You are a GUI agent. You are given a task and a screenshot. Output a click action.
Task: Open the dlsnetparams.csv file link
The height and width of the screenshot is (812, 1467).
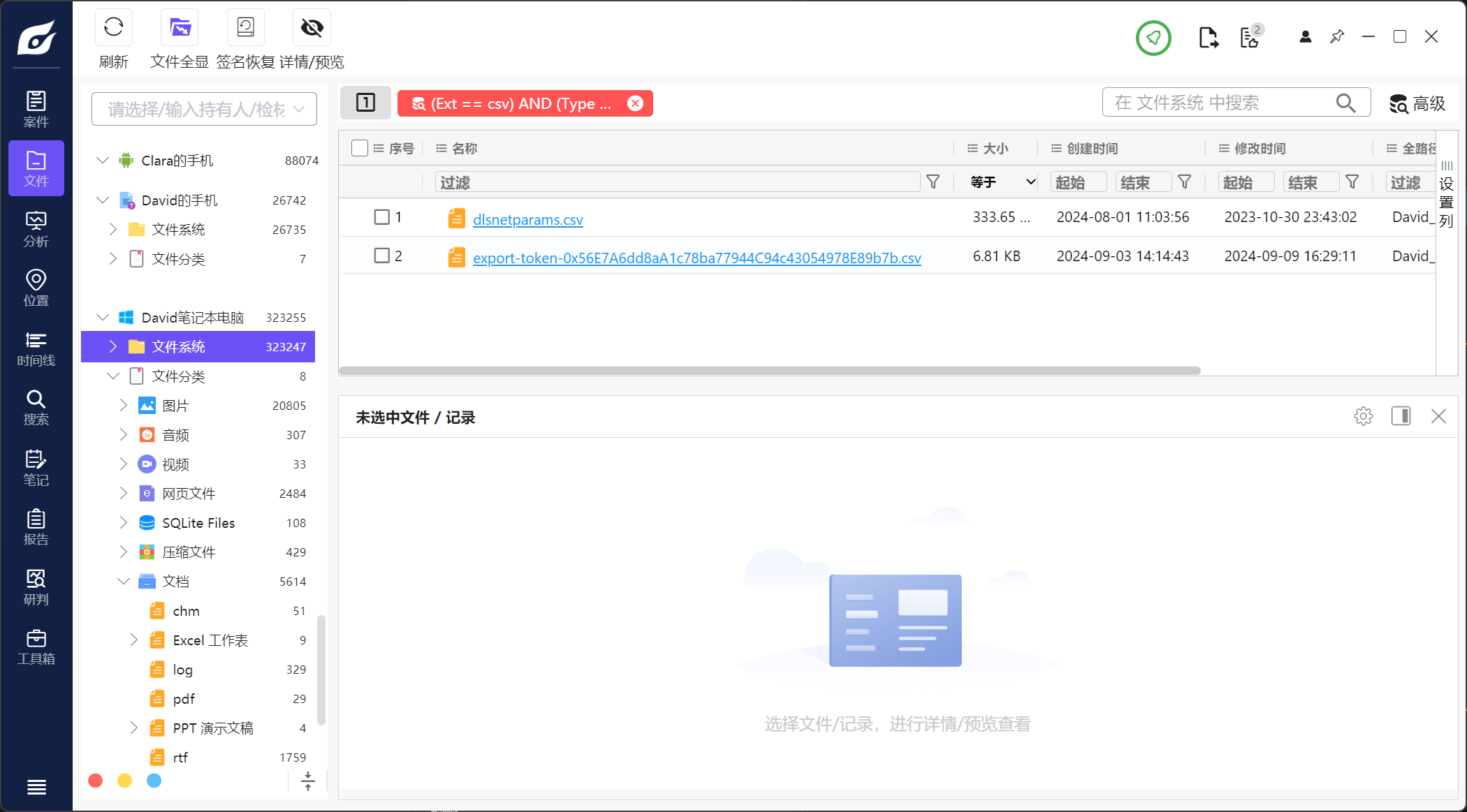[x=527, y=219]
